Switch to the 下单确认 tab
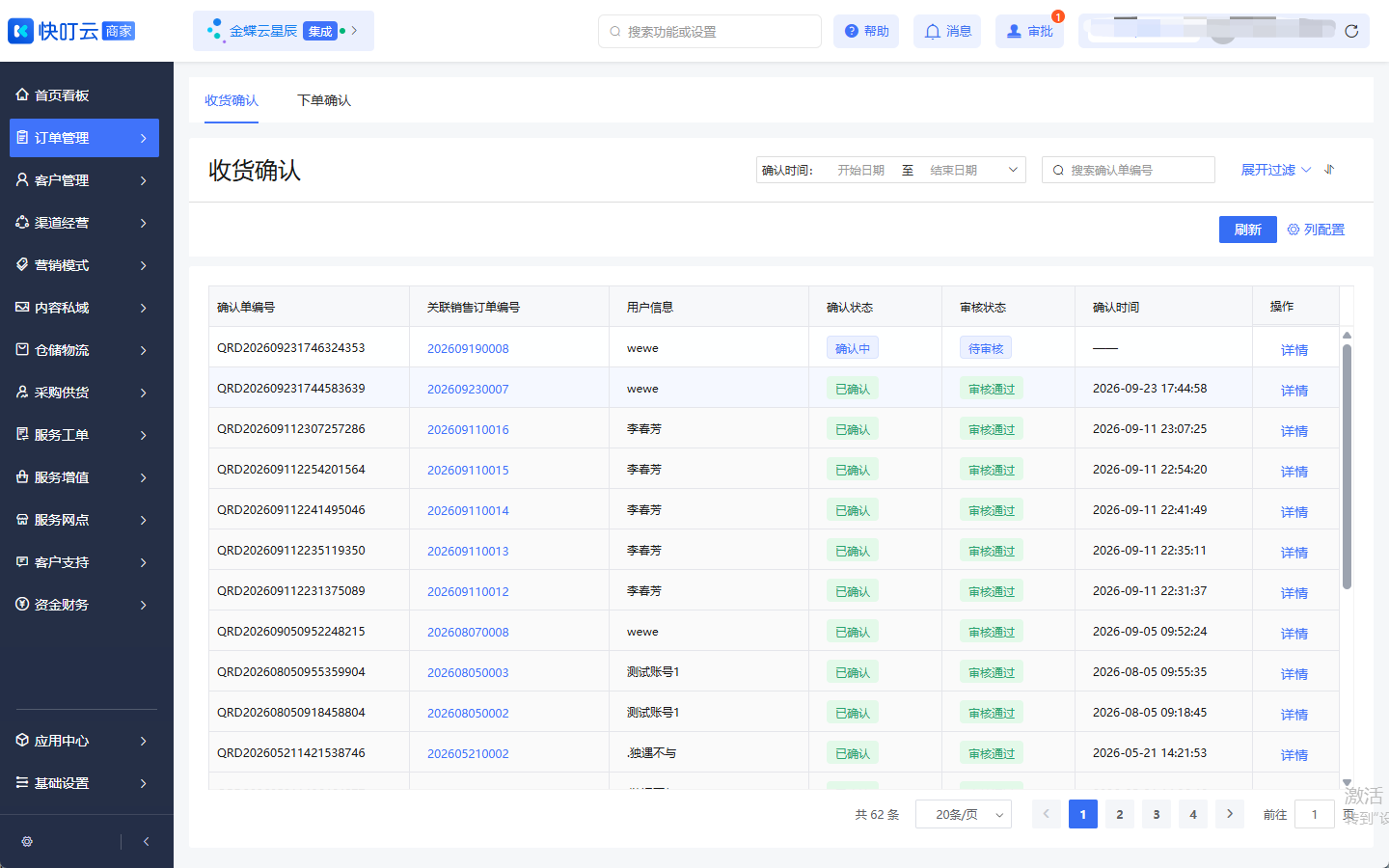The image size is (1389, 868). pos(324,100)
